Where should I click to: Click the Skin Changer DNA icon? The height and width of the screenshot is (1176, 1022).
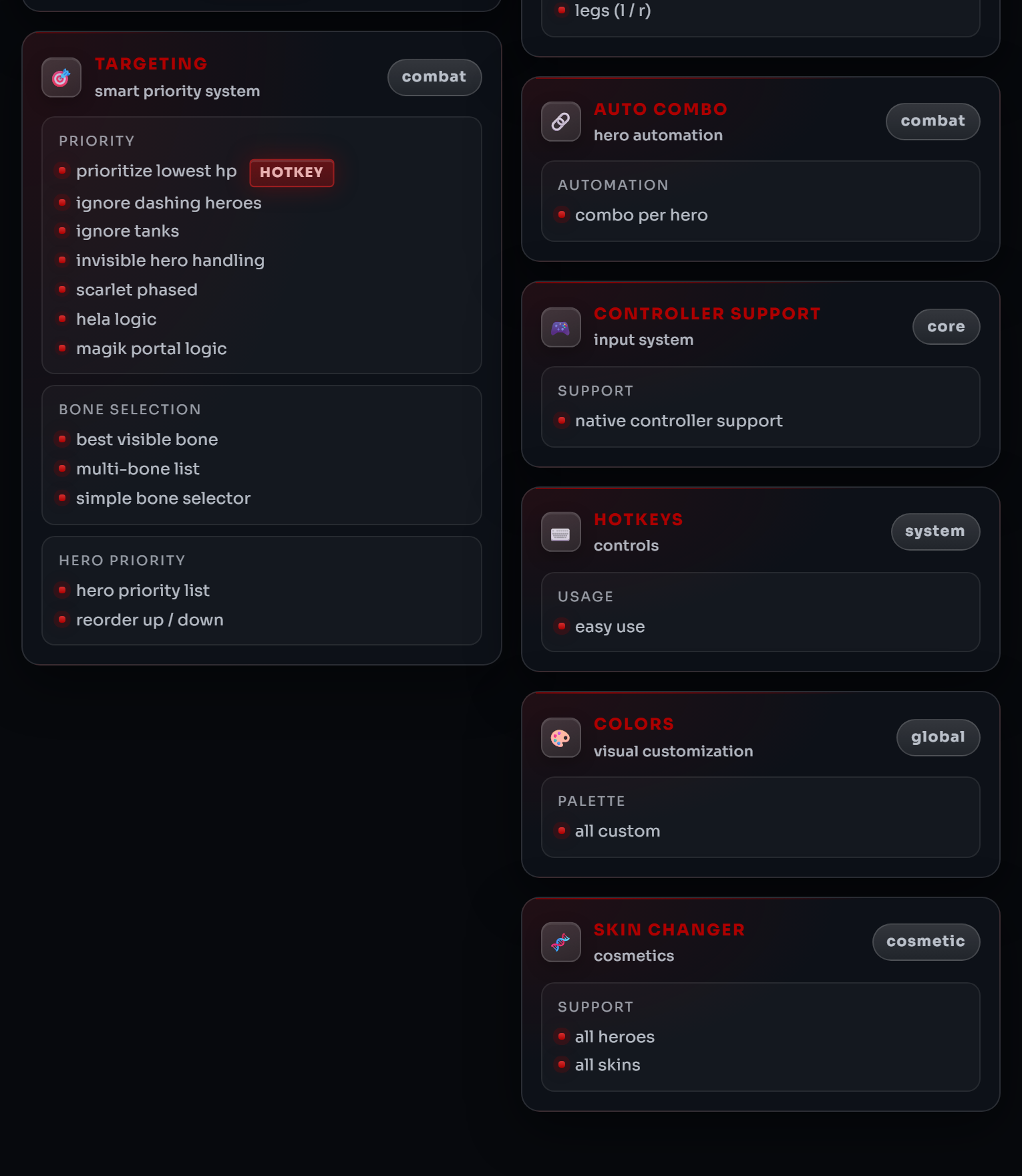[x=560, y=942]
